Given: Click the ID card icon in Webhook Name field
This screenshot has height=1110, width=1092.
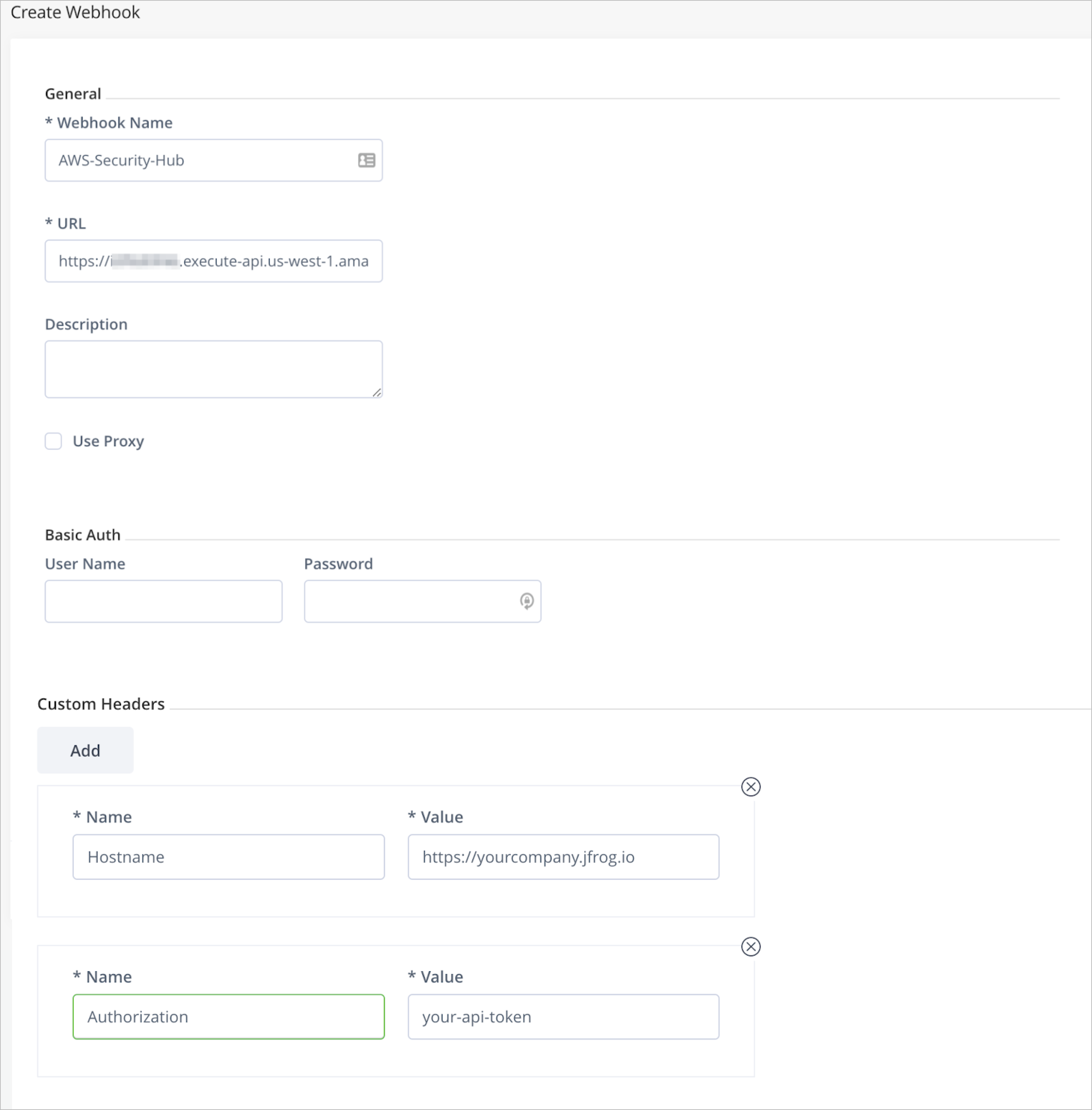Looking at the screenshot, I should coord(365,160).
